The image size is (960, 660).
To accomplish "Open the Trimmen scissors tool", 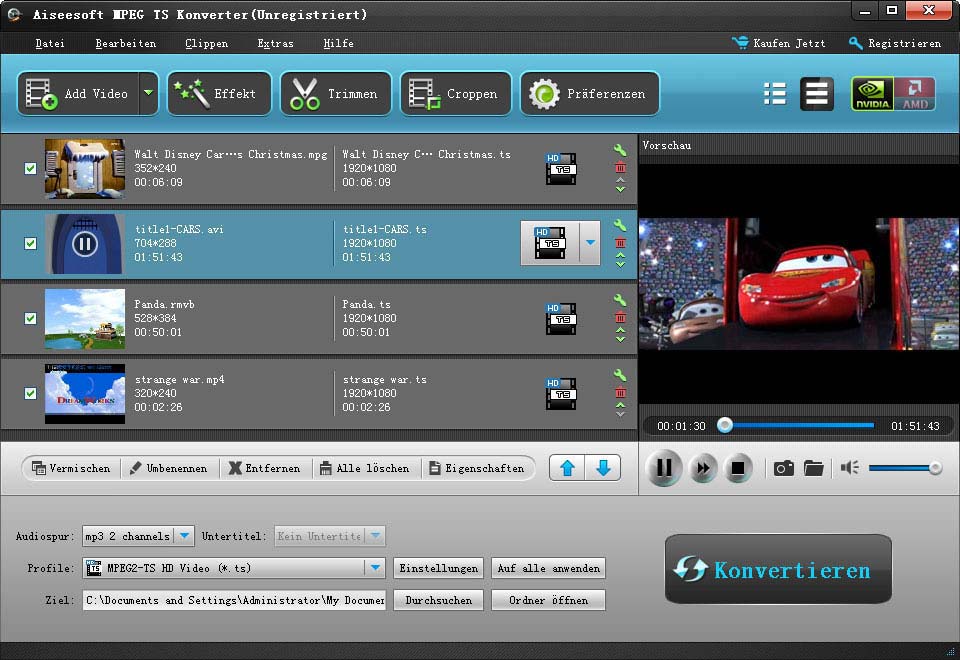I will 336,94.
